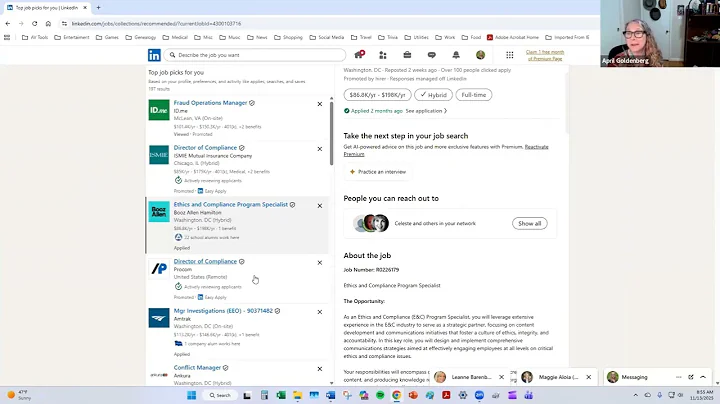Open the Mgr Investigations (EEO) - 90371482 job
The image size is (720, 404).
coord(223,311)
